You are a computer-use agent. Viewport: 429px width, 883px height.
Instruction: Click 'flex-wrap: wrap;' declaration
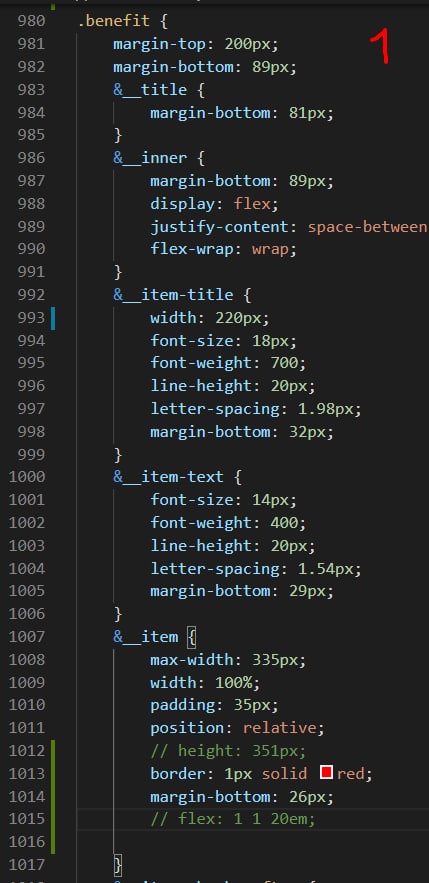click(224, 249)
